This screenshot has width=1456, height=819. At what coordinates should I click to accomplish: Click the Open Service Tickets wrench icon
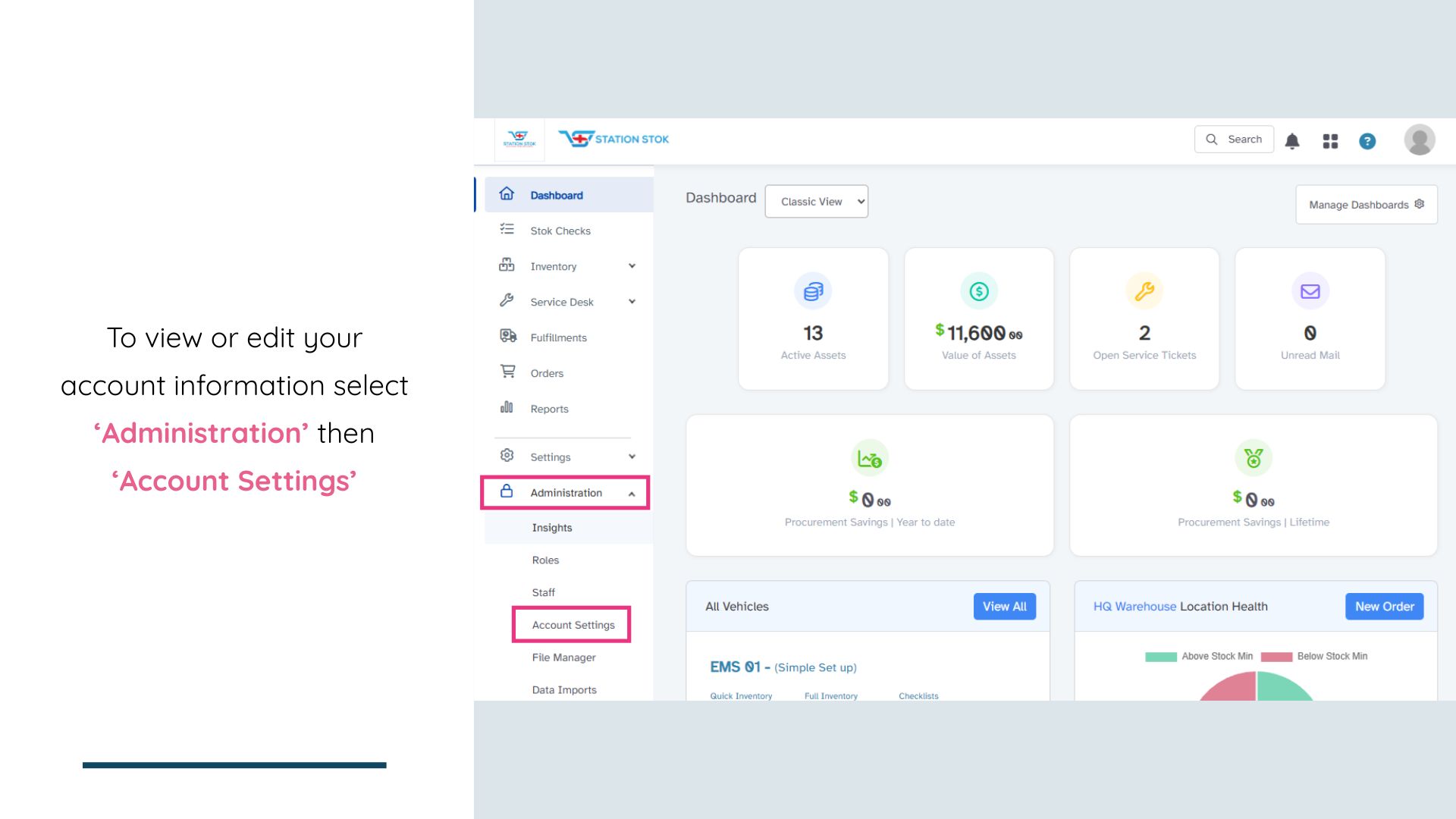pyautogui.click(x=1144, y=291)
